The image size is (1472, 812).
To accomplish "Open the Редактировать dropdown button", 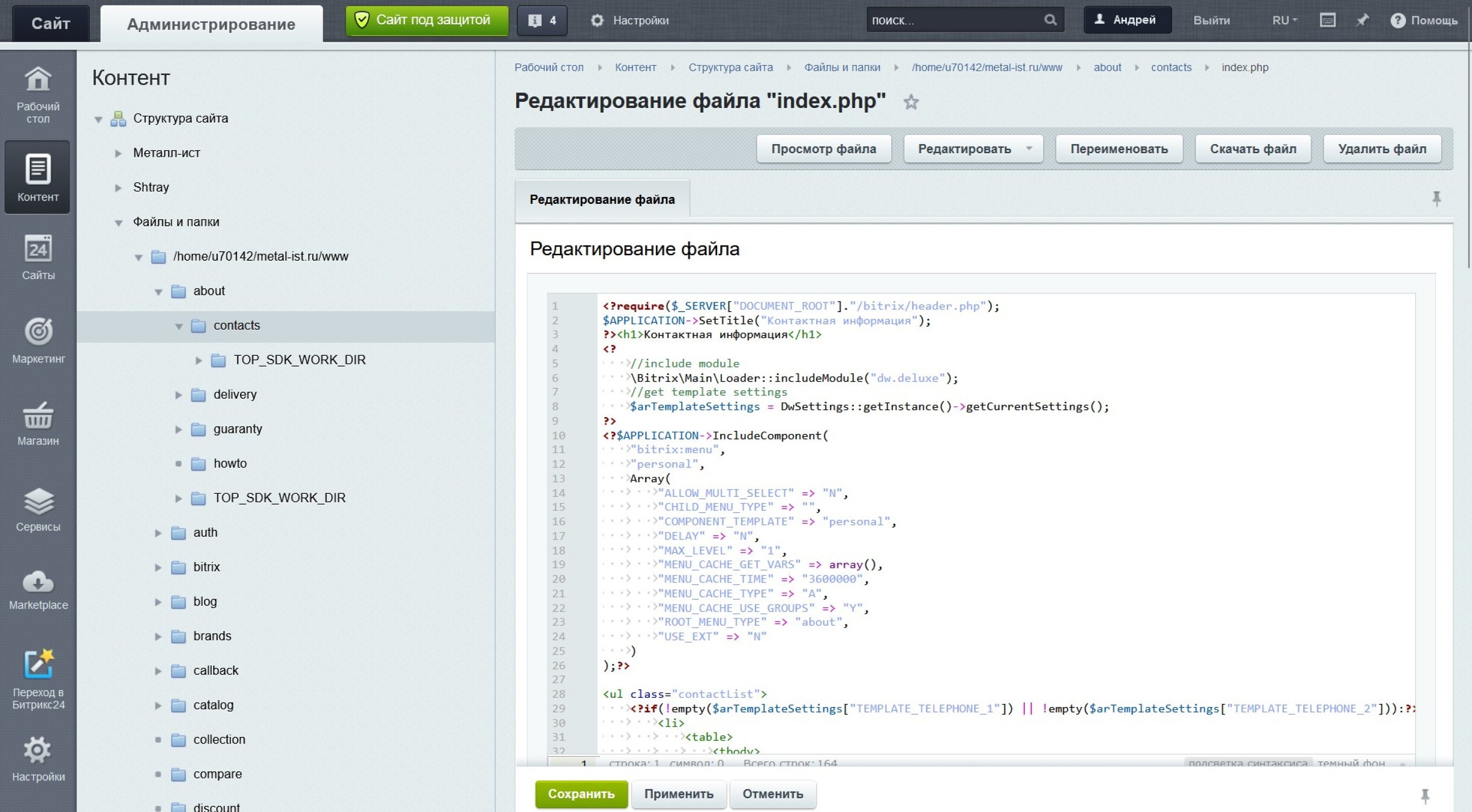I will [x=973, y=149].
